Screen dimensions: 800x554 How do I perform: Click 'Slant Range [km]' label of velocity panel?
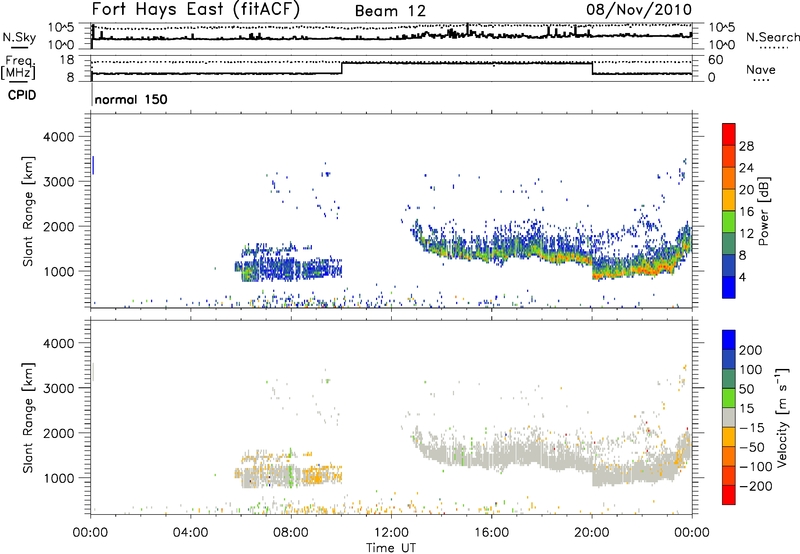point(28,417)
